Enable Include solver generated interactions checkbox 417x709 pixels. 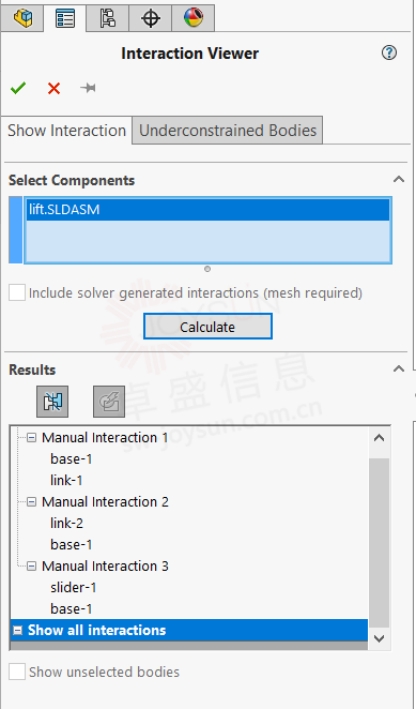(x=17, y=293)
